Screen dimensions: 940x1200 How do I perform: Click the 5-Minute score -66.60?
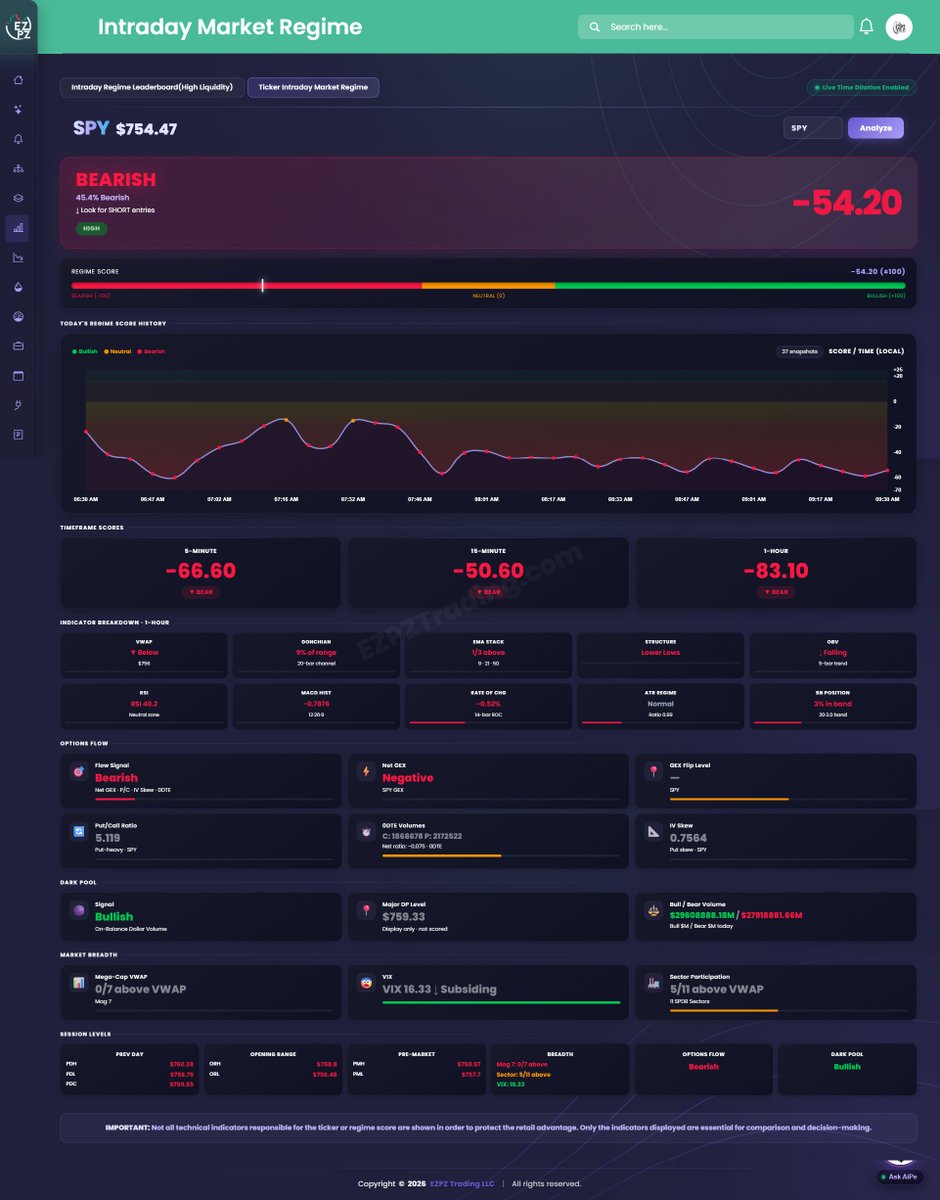pos(200,571)
